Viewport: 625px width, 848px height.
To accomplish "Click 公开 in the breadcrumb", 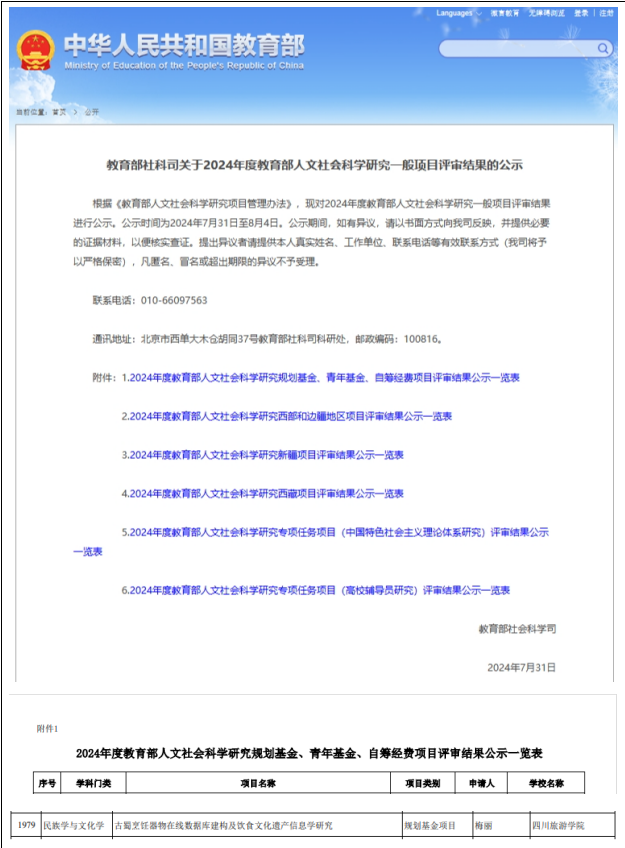I will pos(91,112).
